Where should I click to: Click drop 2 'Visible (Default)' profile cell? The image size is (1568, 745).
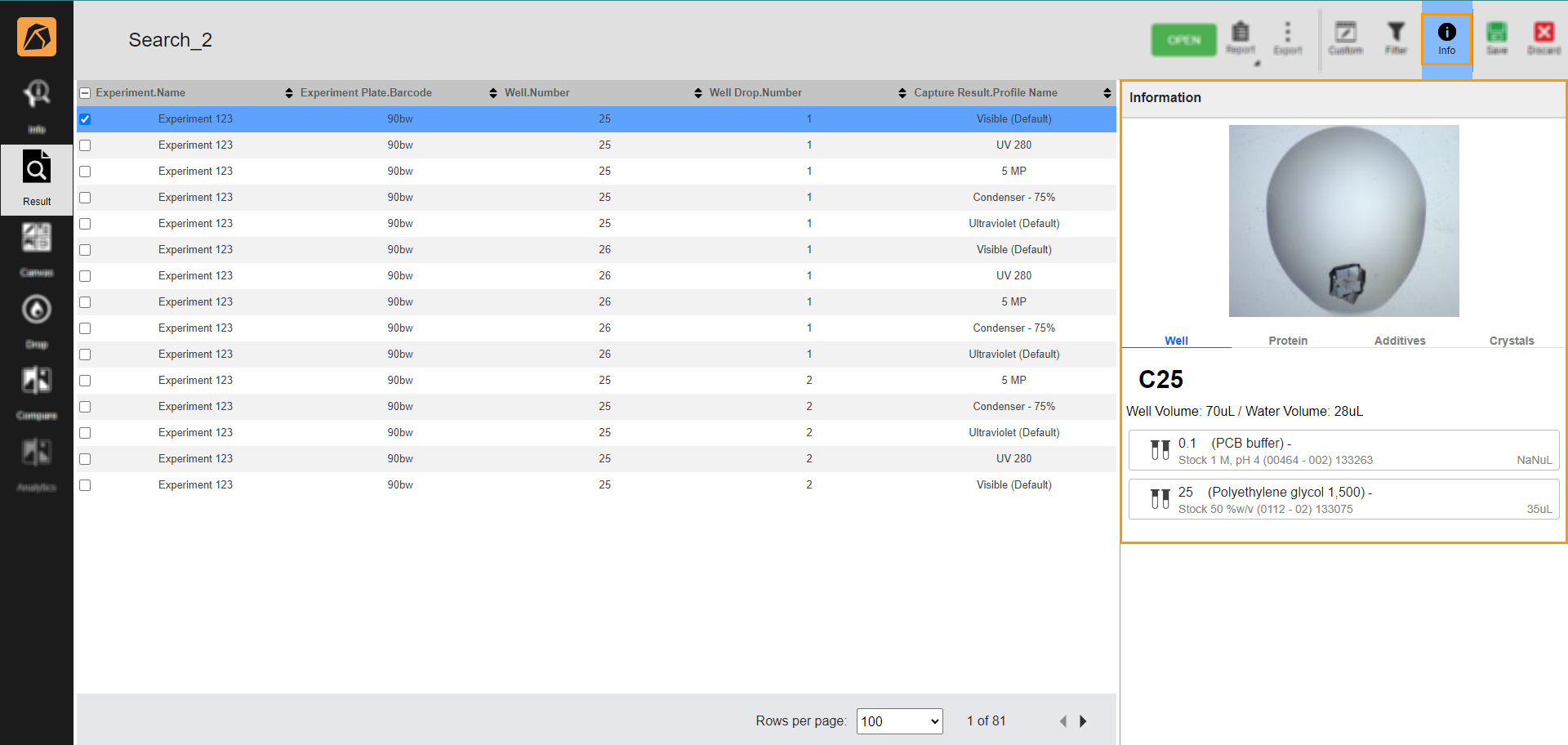coord(1014,485)
